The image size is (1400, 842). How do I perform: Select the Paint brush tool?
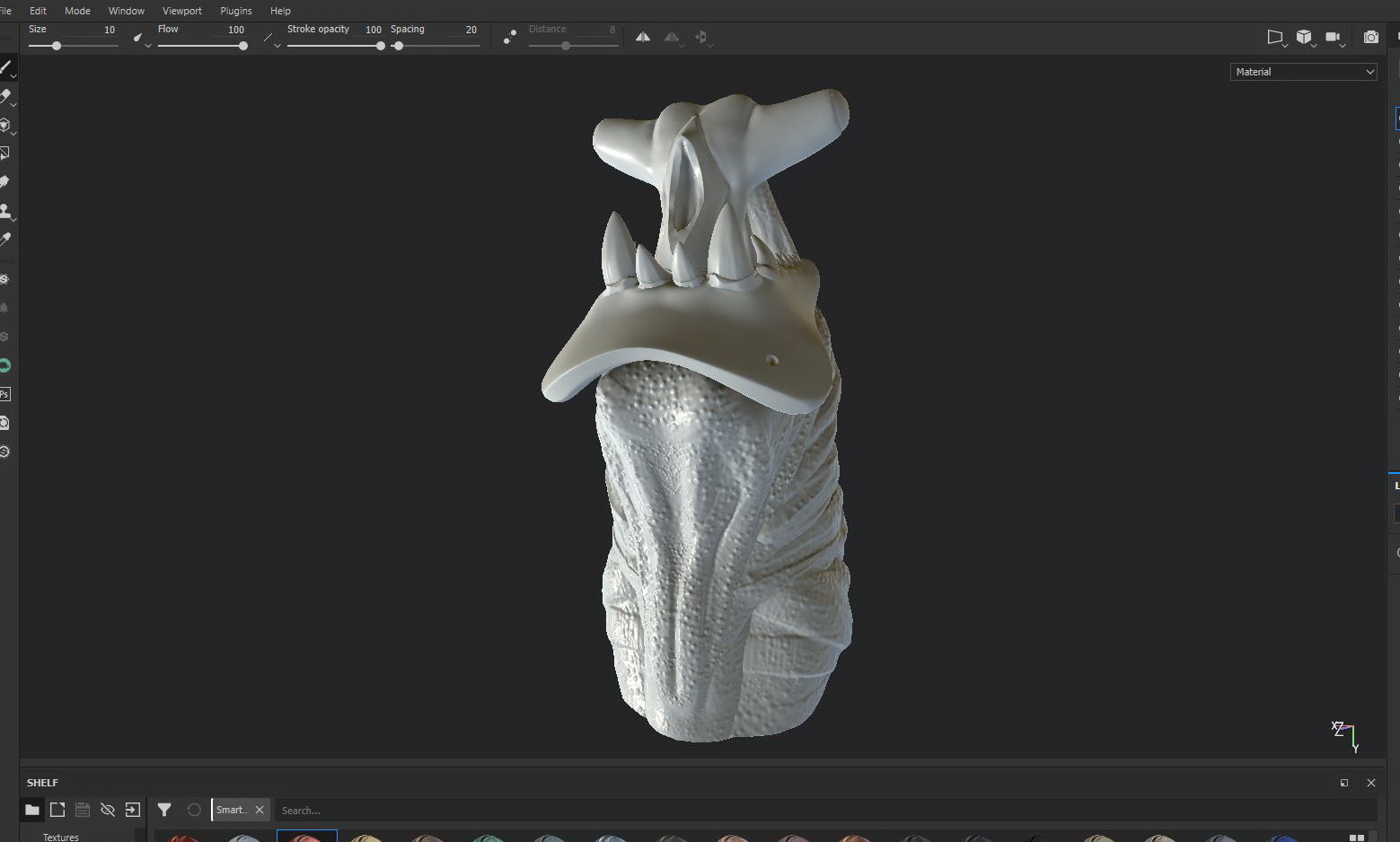(5, 68)
